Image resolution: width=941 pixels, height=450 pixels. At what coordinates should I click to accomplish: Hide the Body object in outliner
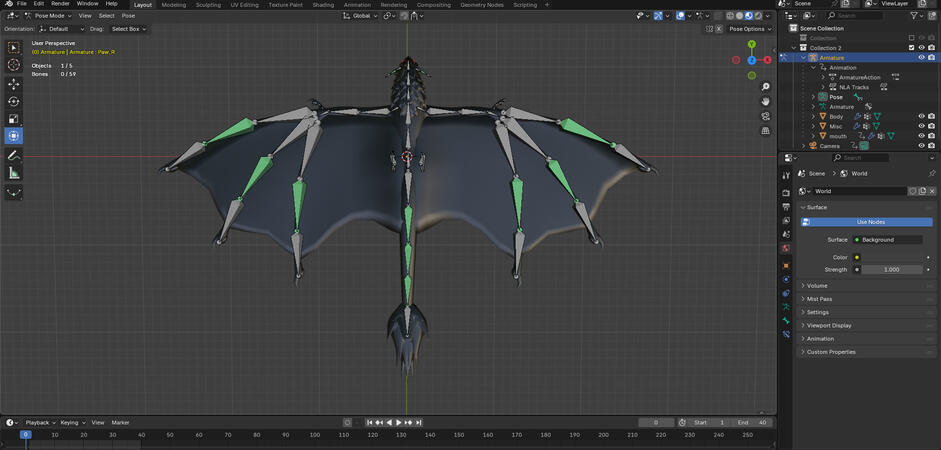click(x=921, y=116)
